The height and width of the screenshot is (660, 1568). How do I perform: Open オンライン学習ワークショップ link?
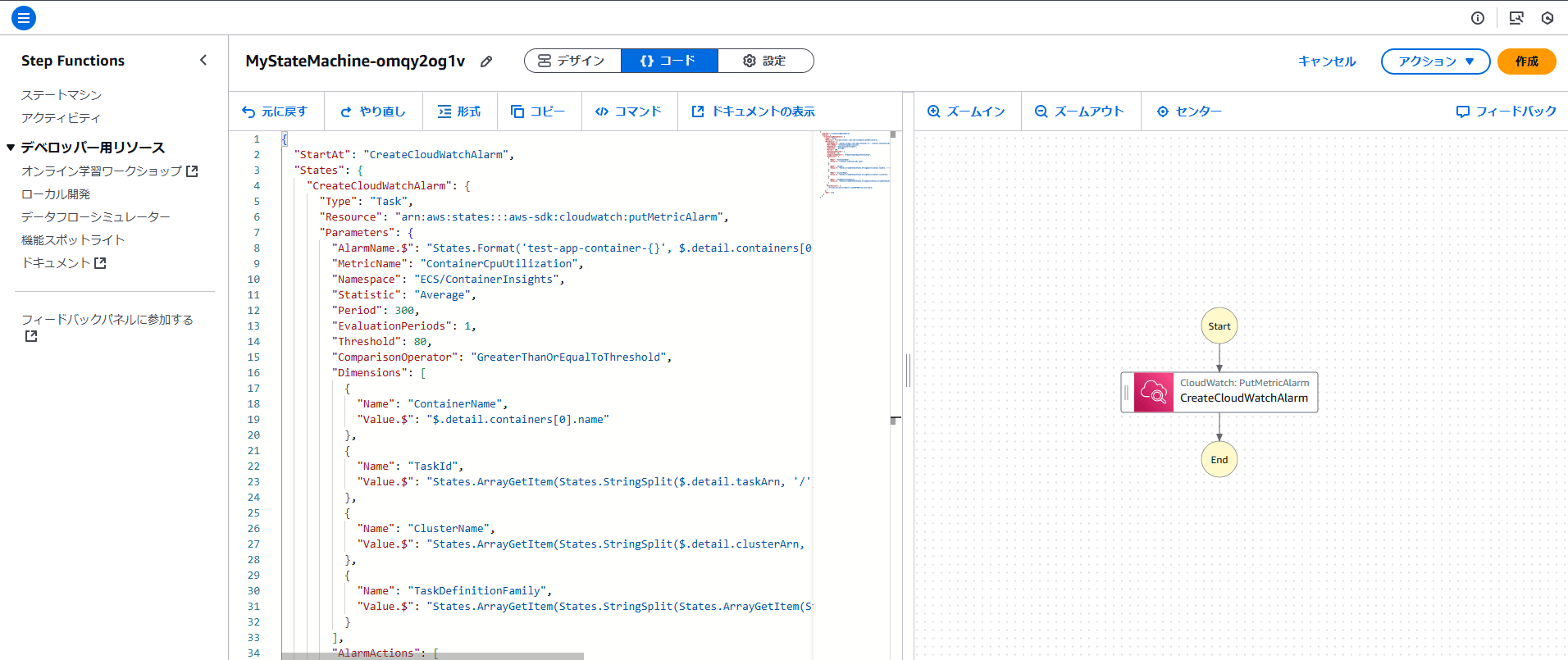point(110,171)
